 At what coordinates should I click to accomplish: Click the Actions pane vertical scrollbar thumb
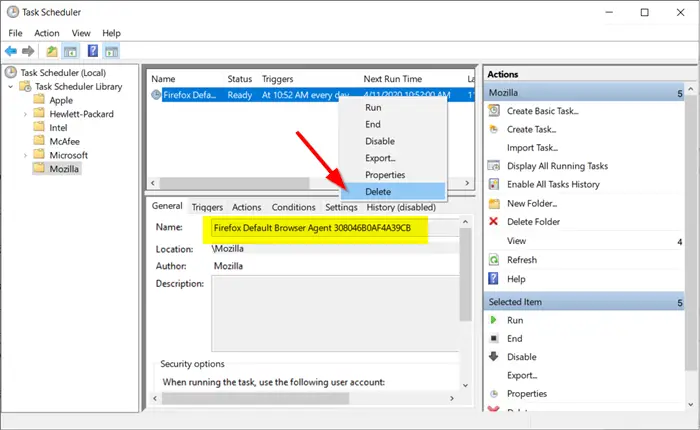[x=691, y=232]
